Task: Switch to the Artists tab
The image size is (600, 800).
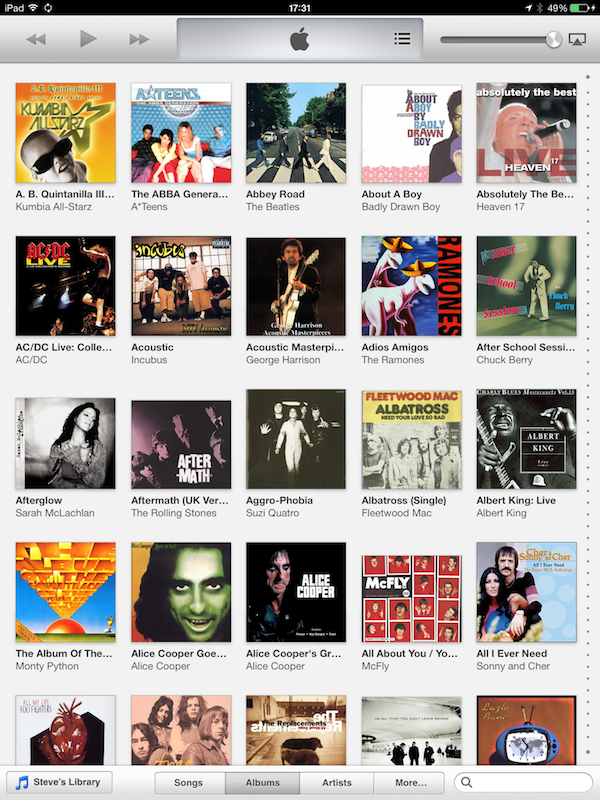Action: tap(337, 782)
